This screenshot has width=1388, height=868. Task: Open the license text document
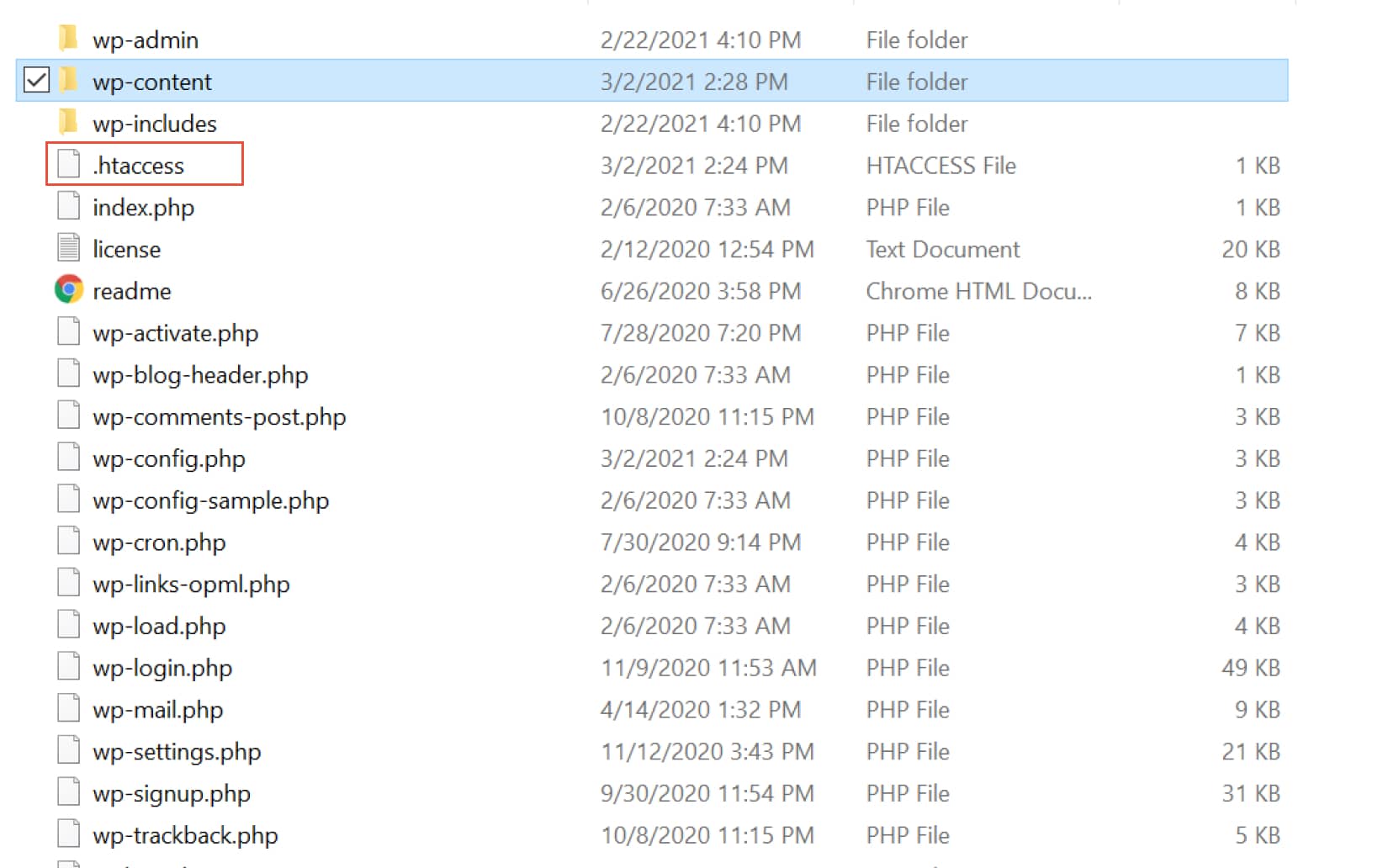click(x=127, y=248)
